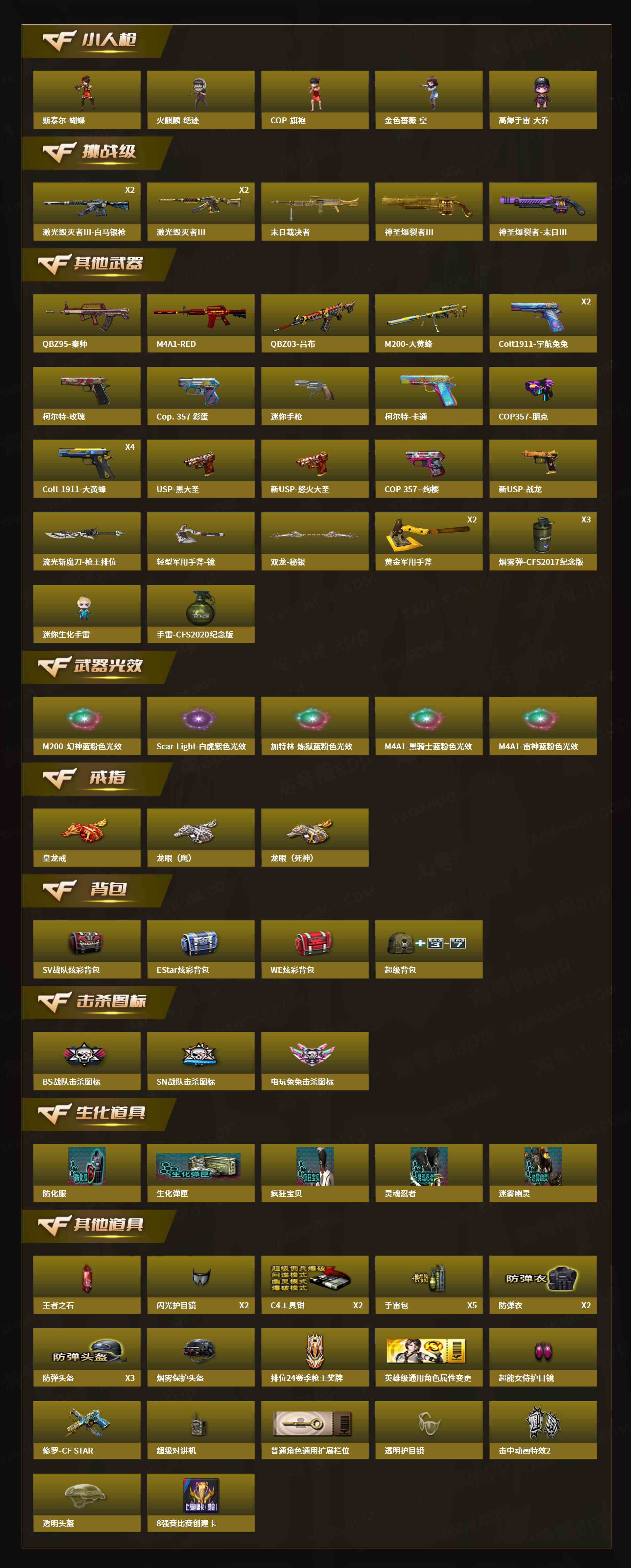This screenshot has width=631, height=1568.
Task: Select the 黄金军用手斧 axe item
Action: tap(428, 541)
